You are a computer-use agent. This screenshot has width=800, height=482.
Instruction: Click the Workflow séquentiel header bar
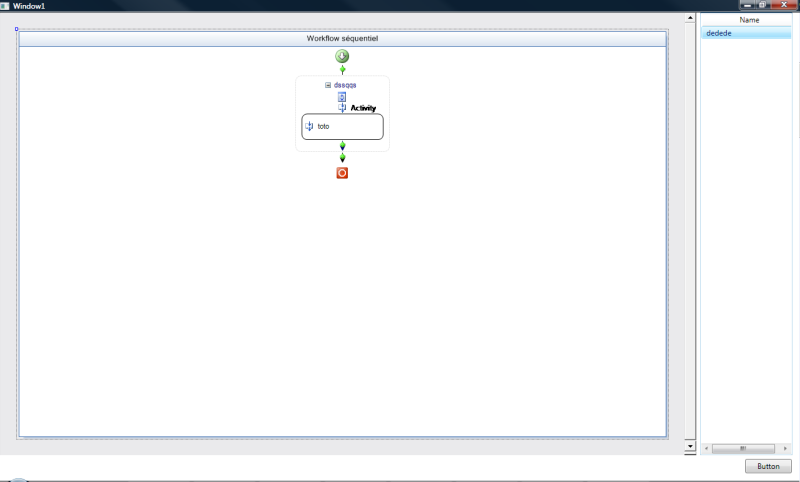point(342,39)
